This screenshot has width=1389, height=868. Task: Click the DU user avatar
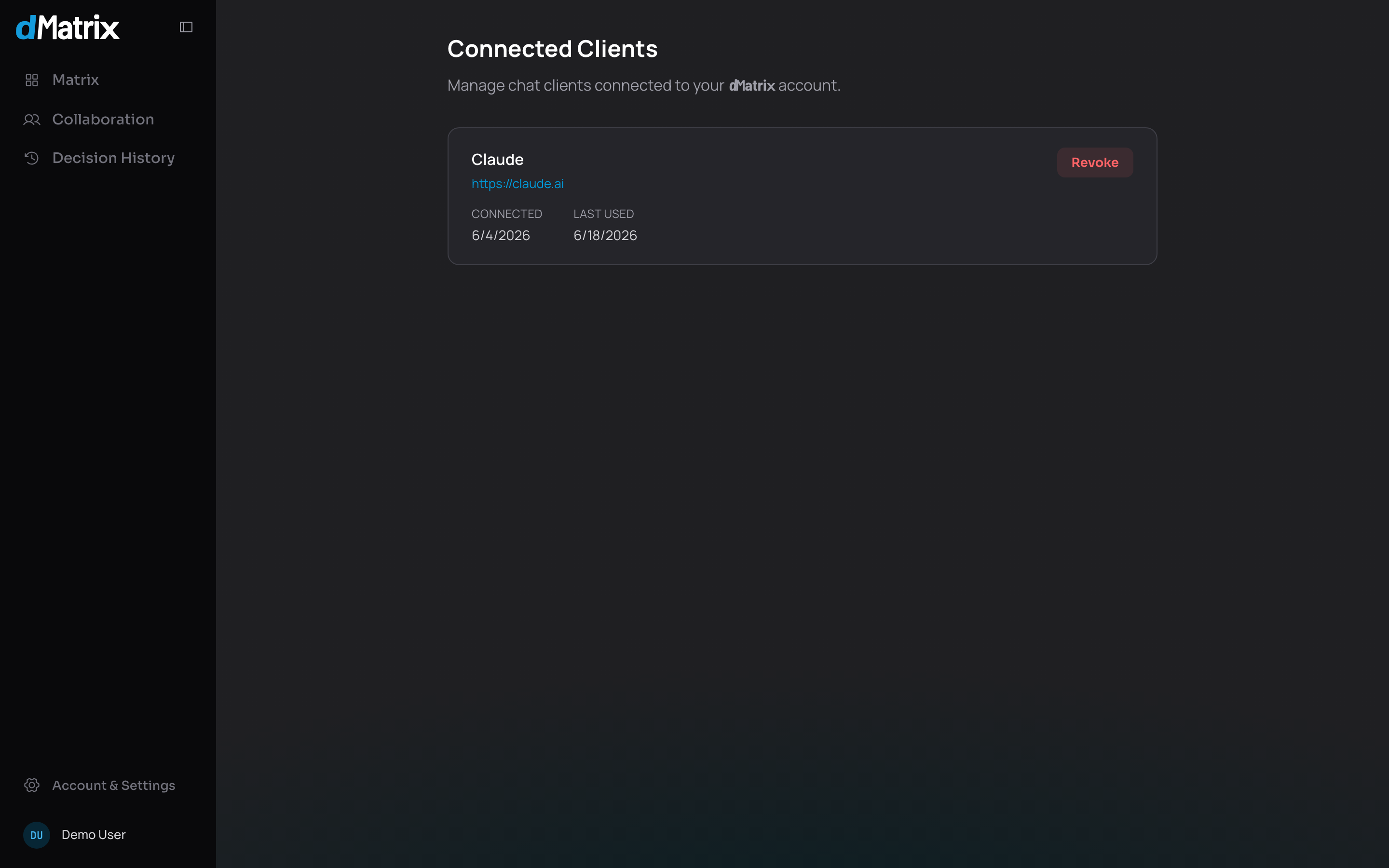coord(37,835)
